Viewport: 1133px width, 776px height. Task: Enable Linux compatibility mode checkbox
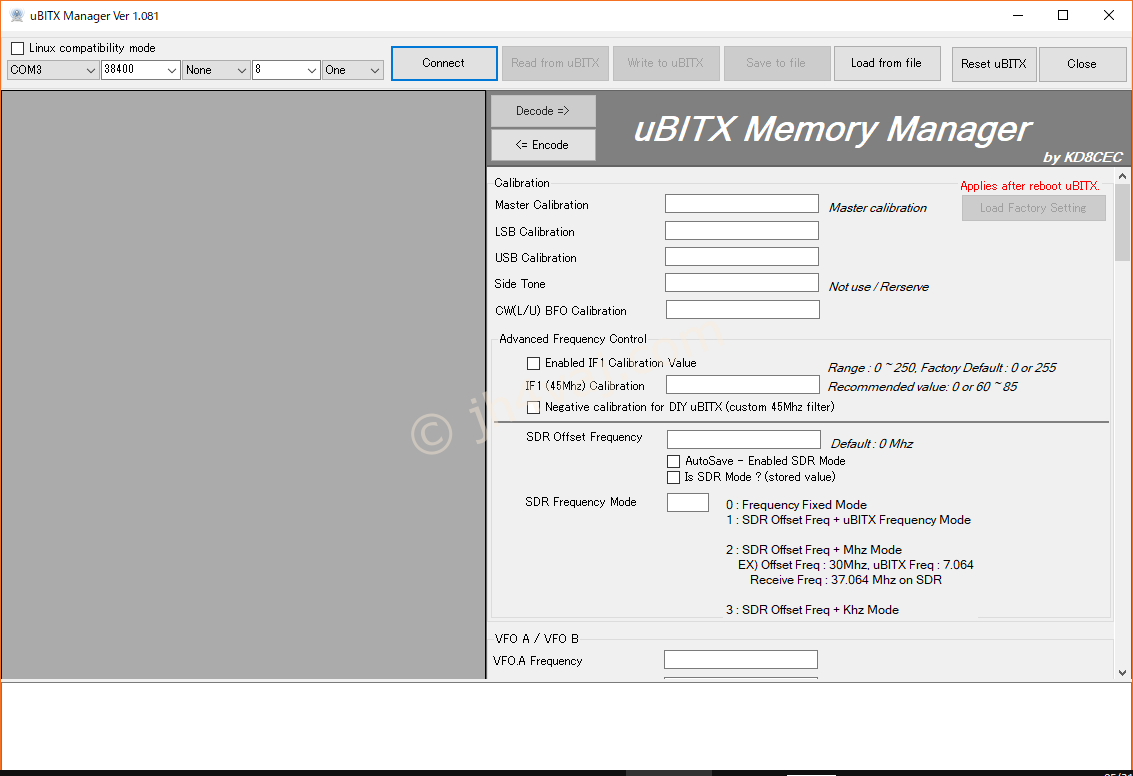[x=17, y=48]
